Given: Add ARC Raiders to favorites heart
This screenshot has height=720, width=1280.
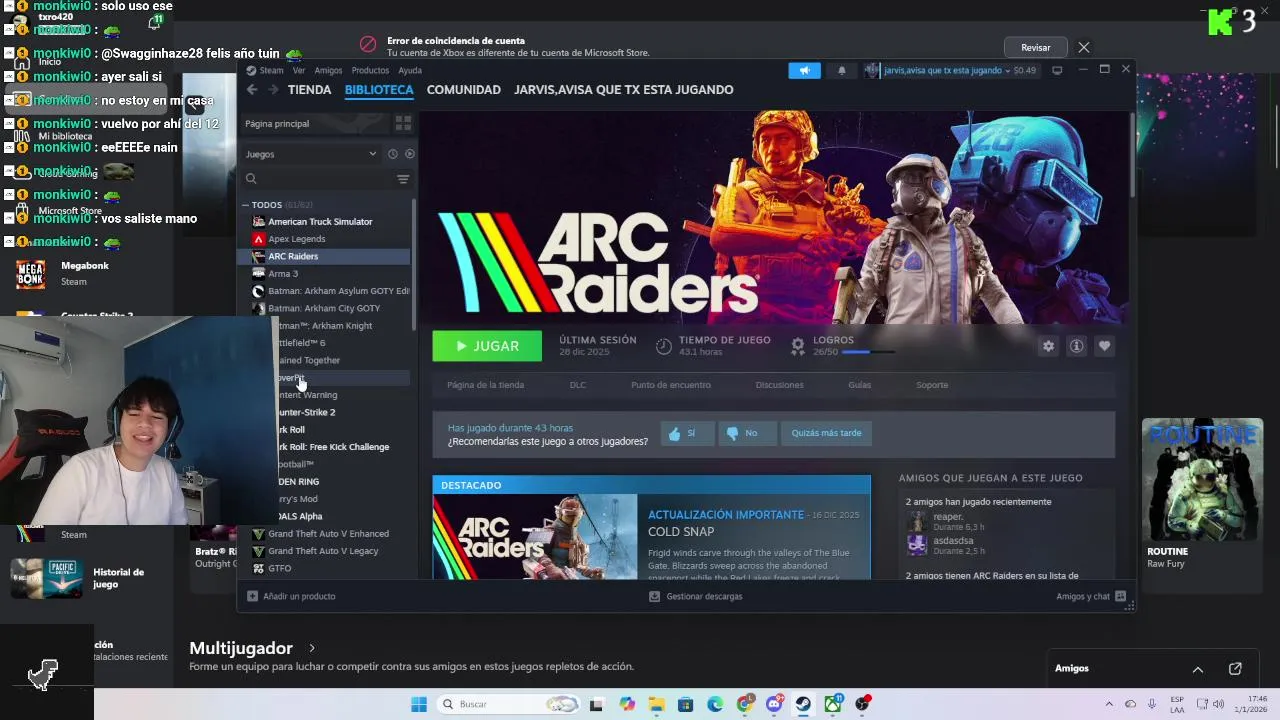Looking at the screenshot, I should pos(1104,346).
